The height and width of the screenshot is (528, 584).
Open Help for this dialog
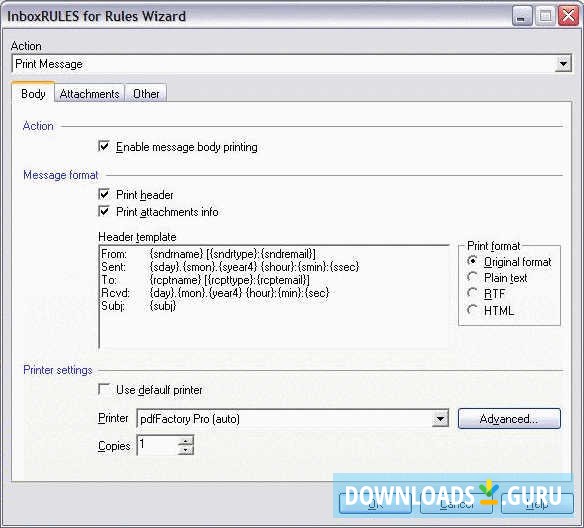click(537, 504)
